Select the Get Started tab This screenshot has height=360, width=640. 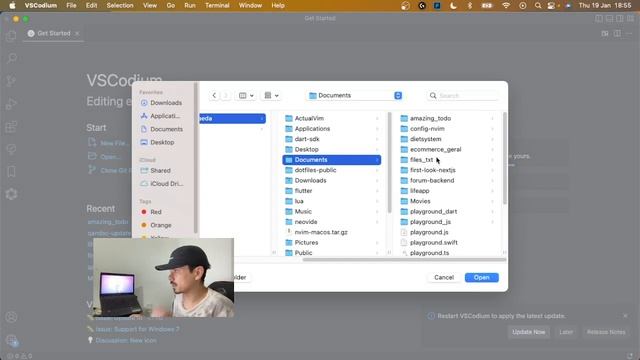pyautogui.click(x=53, y=33)
